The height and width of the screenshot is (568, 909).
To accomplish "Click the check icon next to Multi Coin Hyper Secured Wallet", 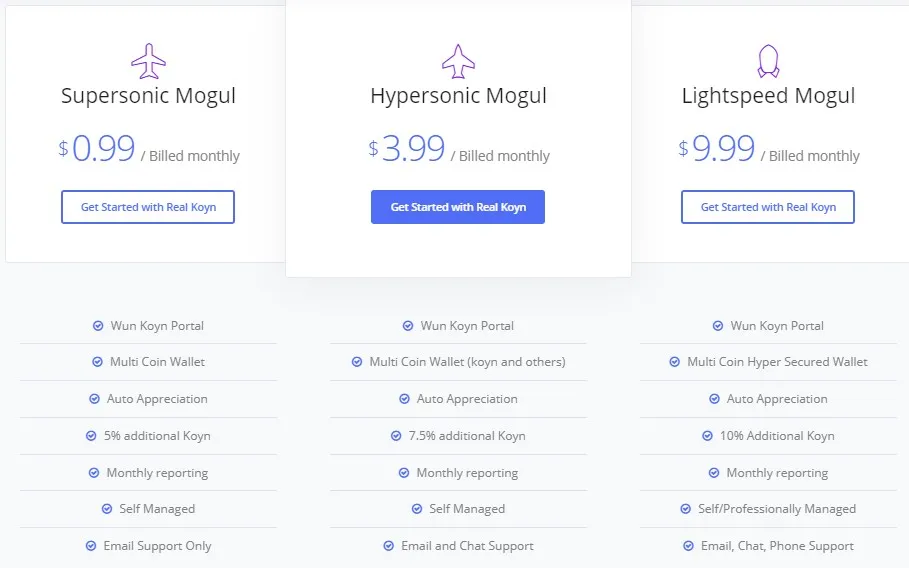I will [675, 362].
